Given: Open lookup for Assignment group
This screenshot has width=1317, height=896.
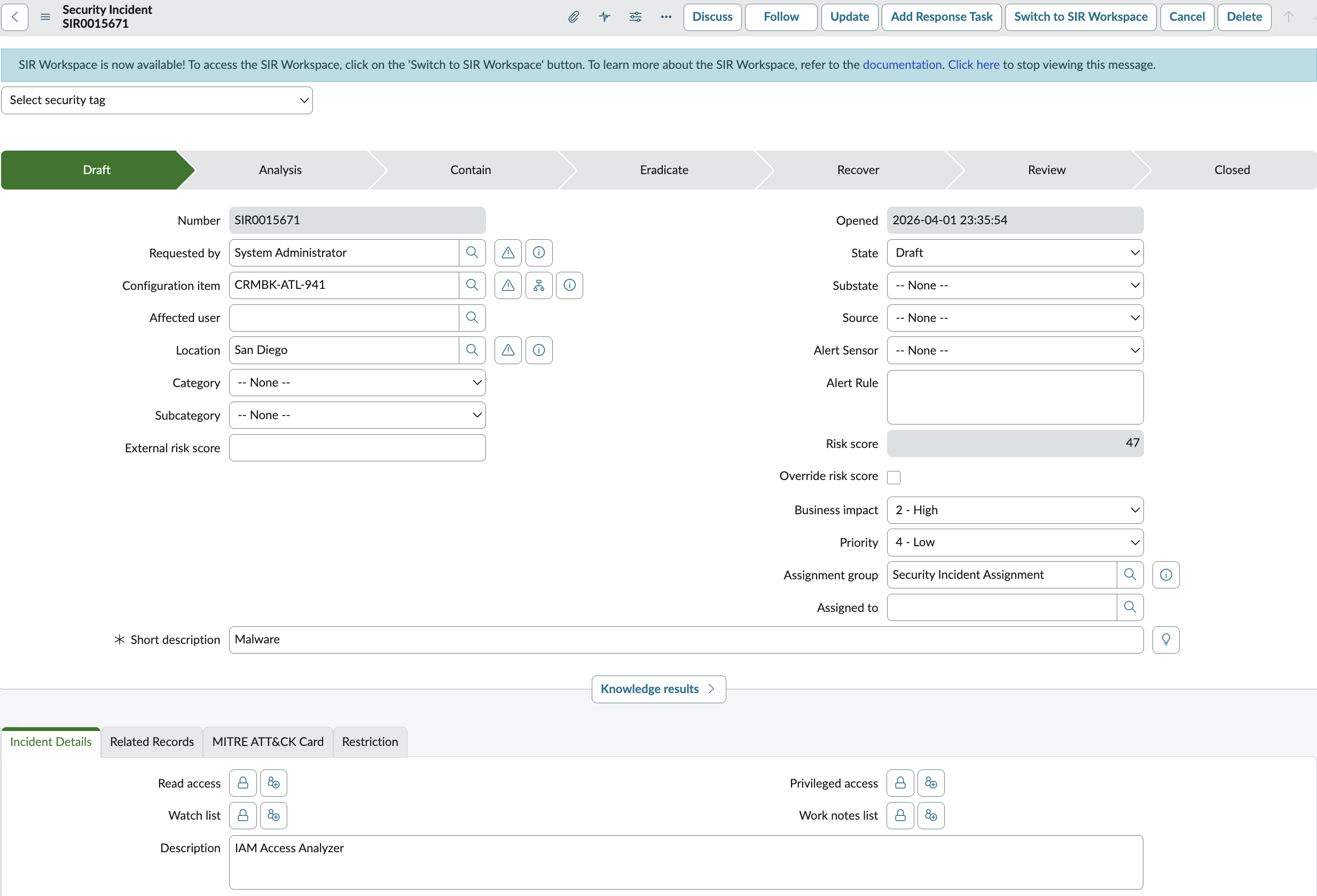Looking at the screenshot, I should pyautogui.click(x=1130, y=575).
